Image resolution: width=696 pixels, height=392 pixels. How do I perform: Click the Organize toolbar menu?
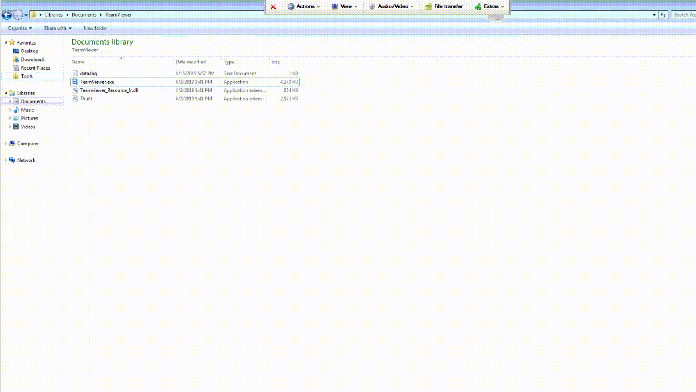click(20, 28)
